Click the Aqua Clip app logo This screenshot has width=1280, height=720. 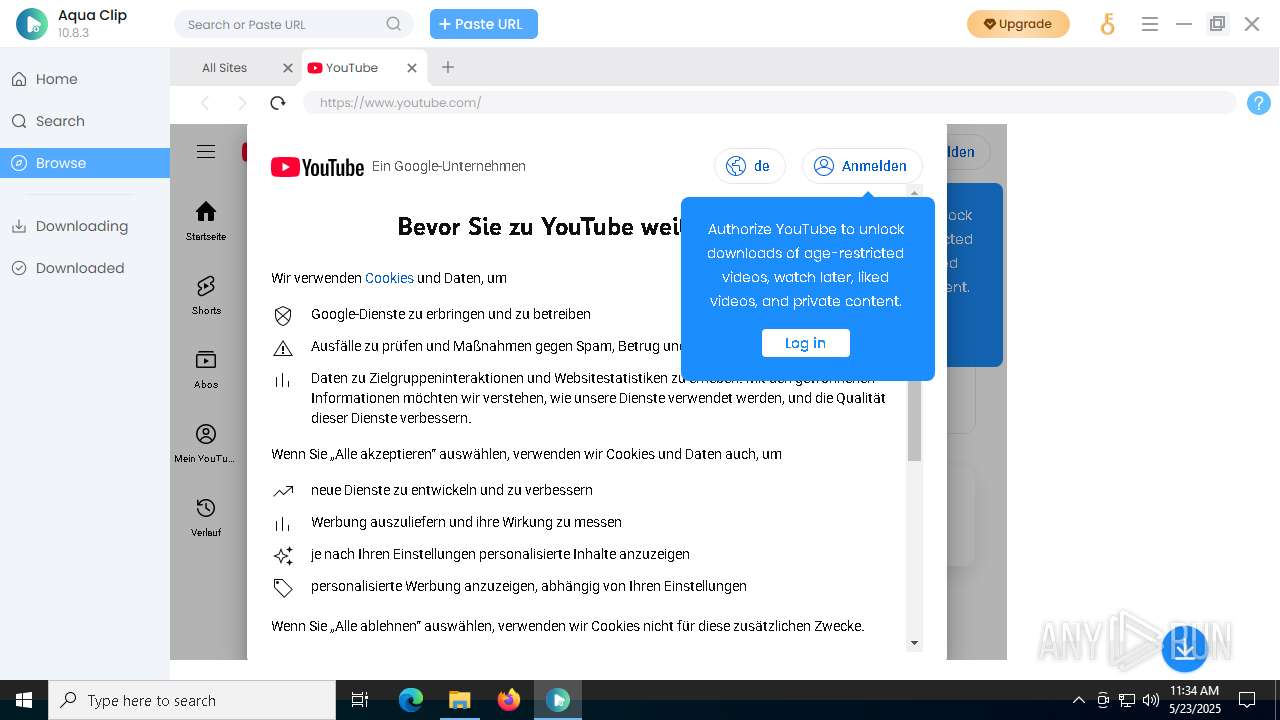click(32, 24)
